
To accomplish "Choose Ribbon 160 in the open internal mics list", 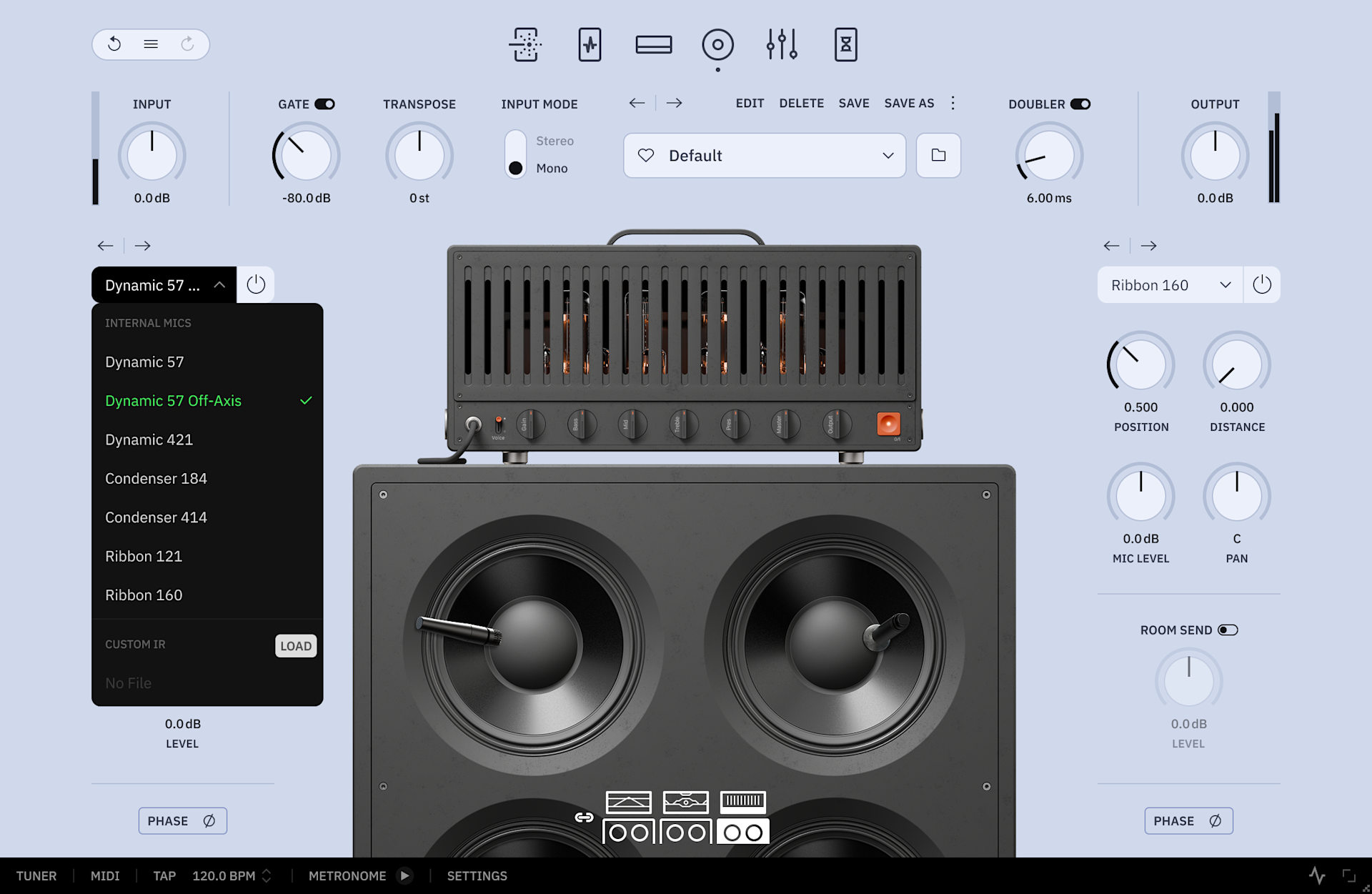I will (207, 595).
